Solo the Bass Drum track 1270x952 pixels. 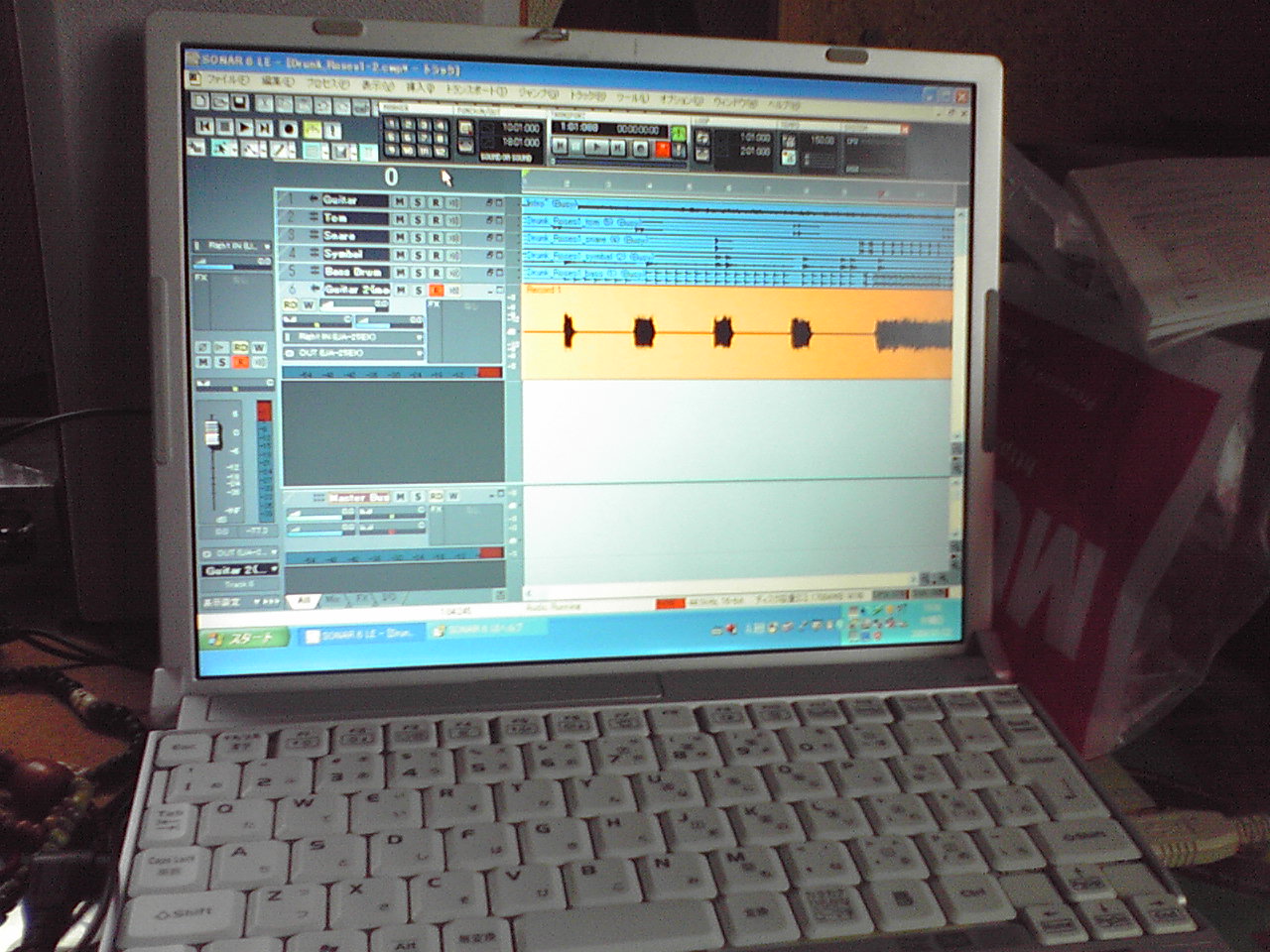point(418,273)
